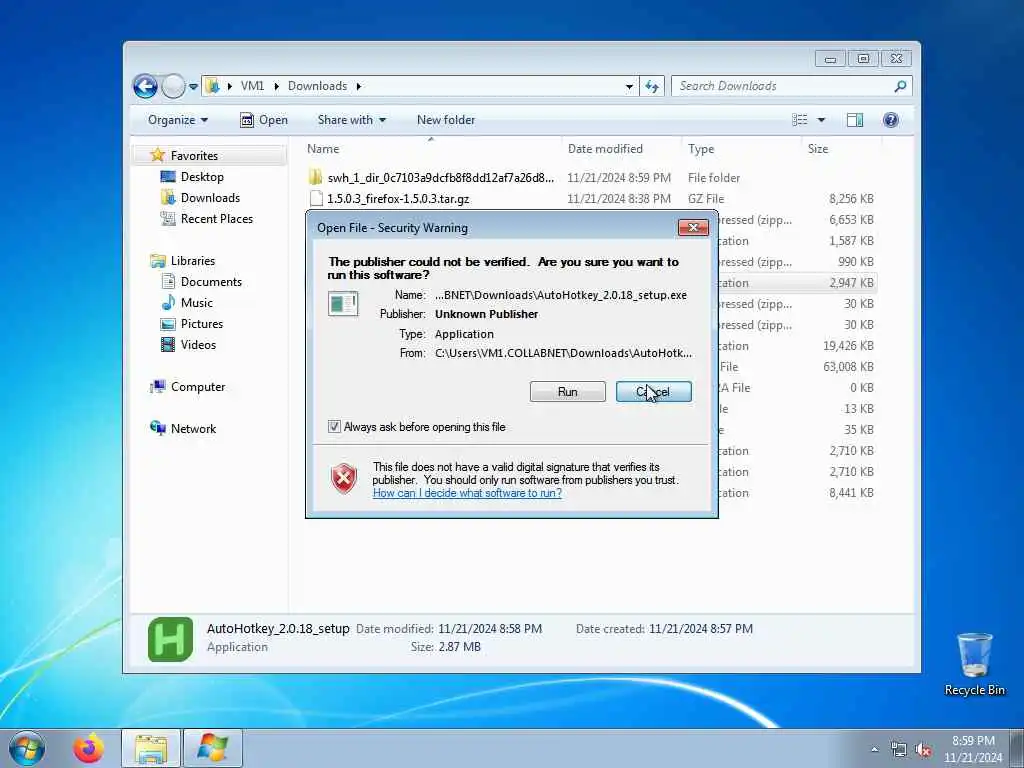Screen dimensions: 1024x768
Task: Click the muted volume tray icon
Action: pos(923,750)
